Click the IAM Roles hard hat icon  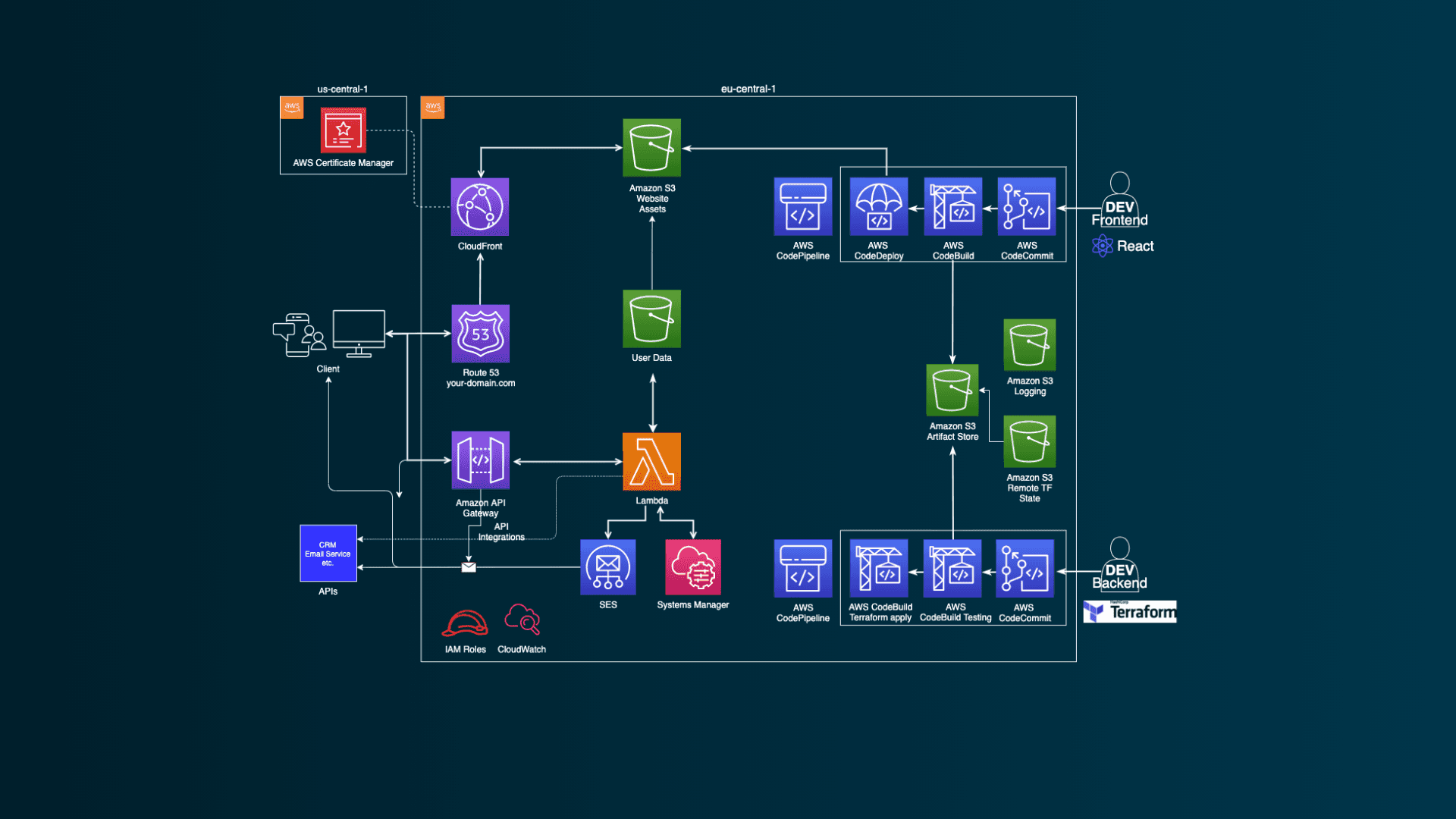(x=464, y=623)
